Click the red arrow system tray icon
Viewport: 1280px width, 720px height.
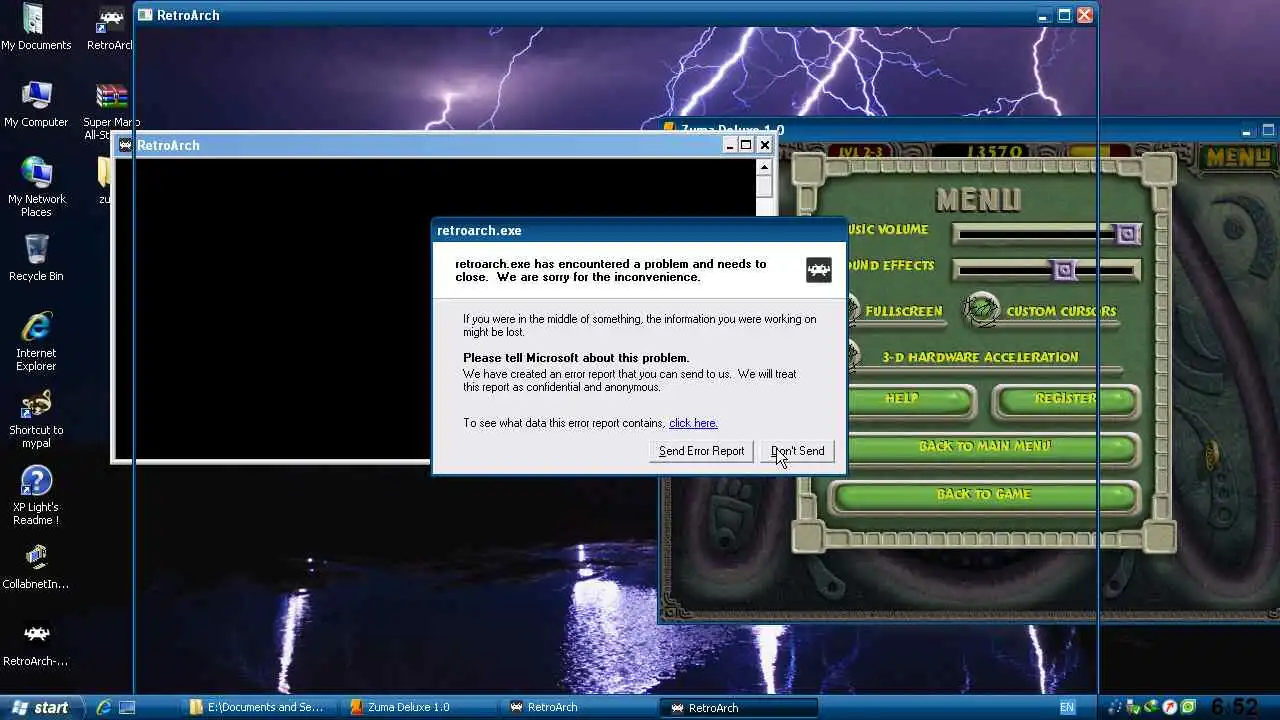(1169, 707)
